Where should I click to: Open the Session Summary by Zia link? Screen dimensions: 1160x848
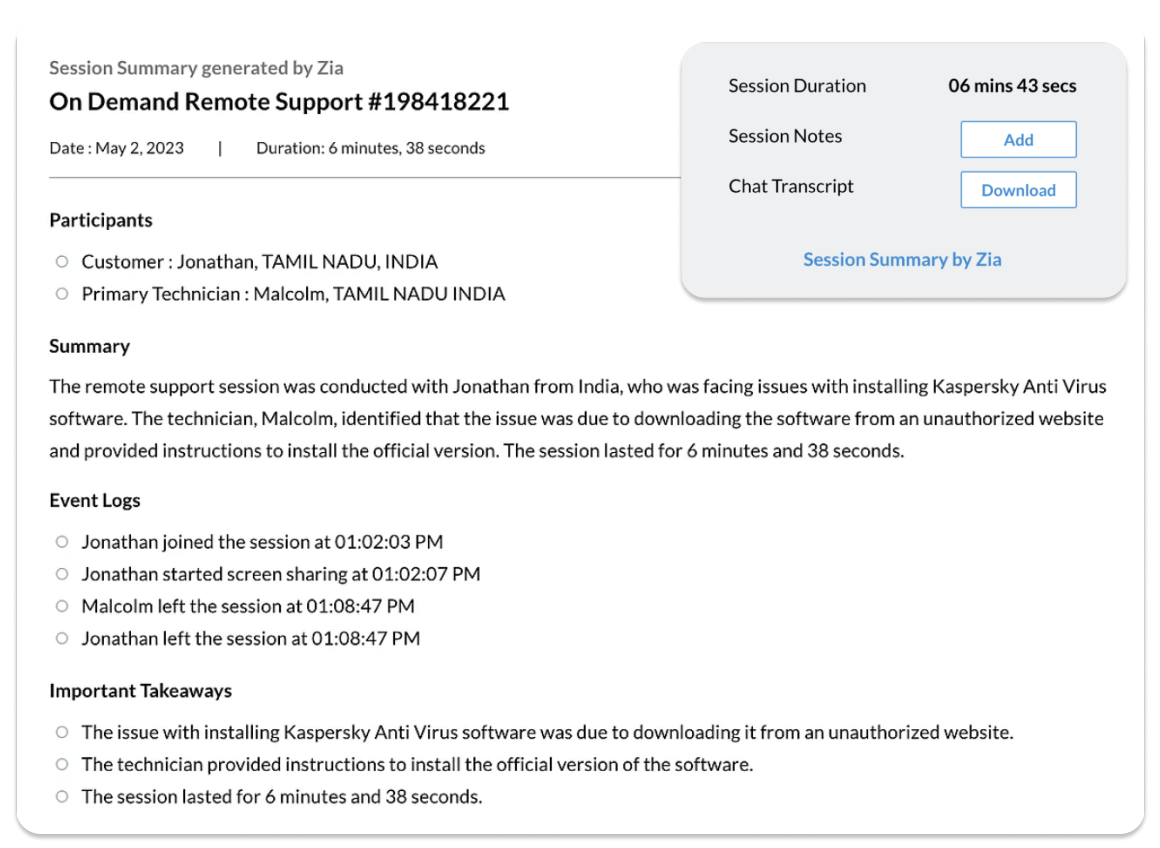click(902, 260)
